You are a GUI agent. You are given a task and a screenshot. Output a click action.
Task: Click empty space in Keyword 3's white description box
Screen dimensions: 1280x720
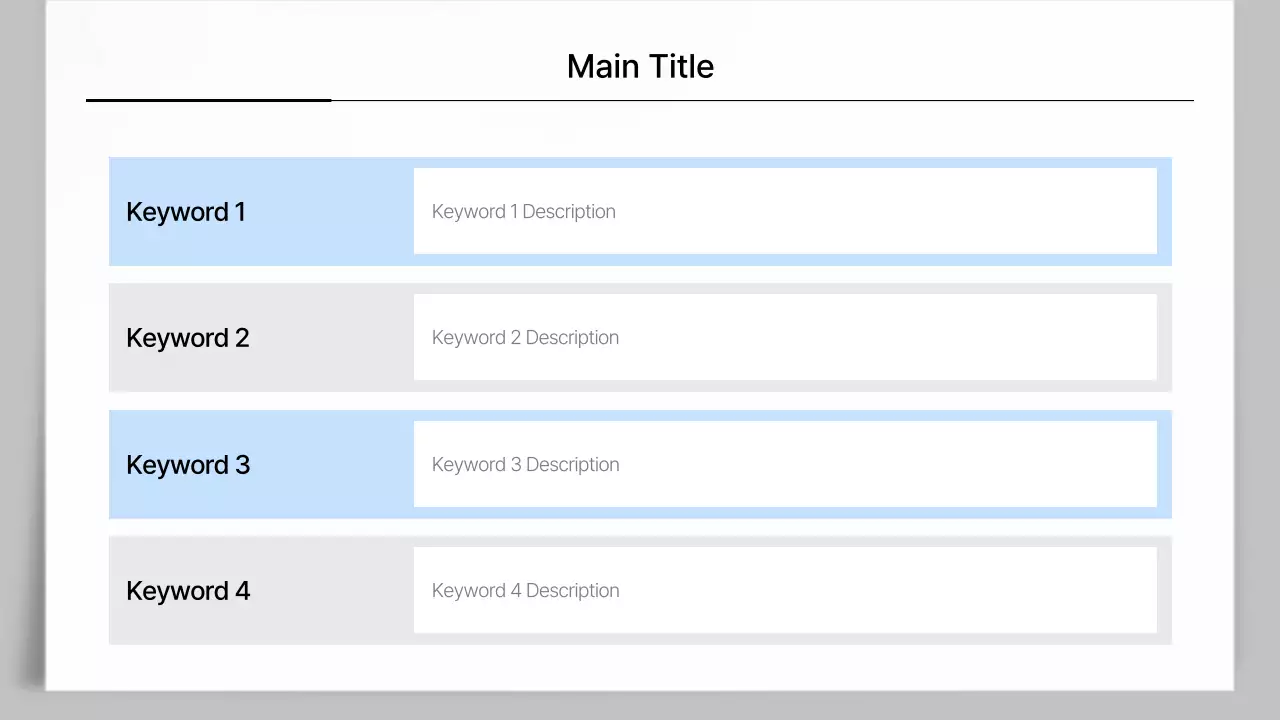tap(900, 465)
